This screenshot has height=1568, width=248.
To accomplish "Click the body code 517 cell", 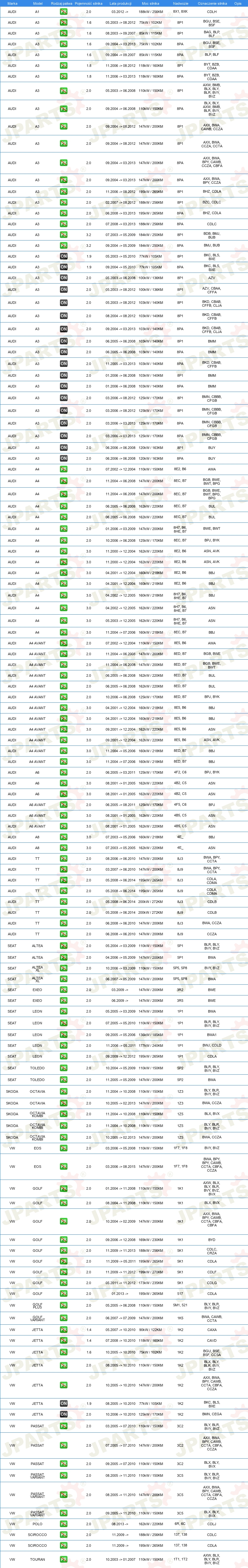I will click(x=180, y=1294).
